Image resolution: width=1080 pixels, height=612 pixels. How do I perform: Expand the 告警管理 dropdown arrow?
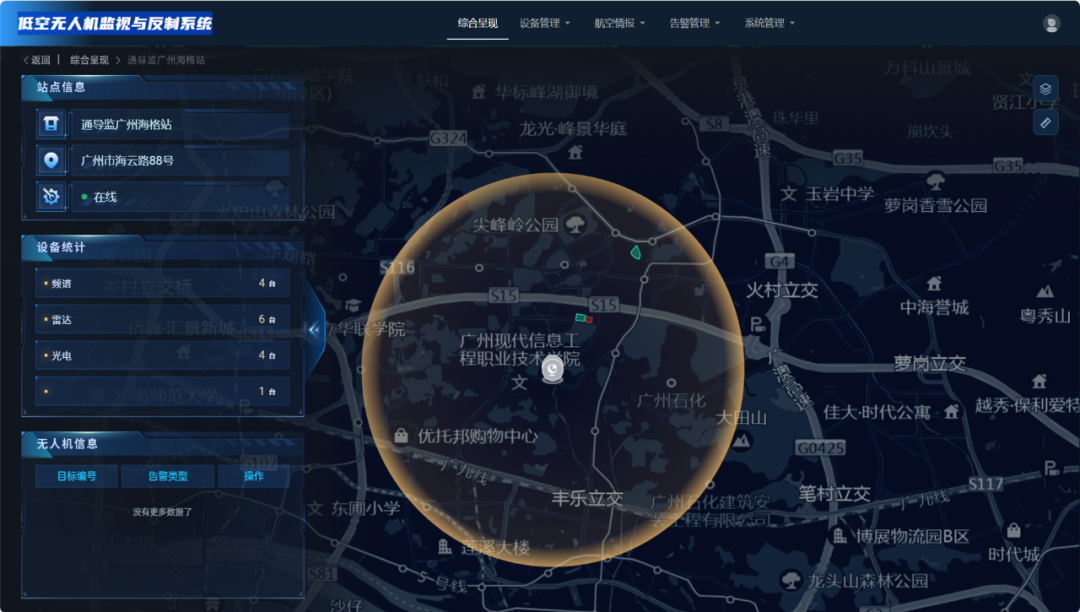[x=718, y=23]
